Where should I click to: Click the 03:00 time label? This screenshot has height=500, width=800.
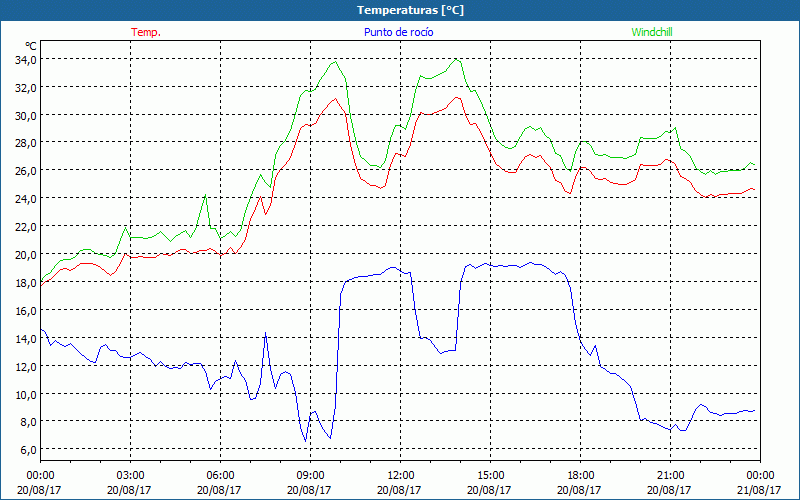[x=131, y=476]
